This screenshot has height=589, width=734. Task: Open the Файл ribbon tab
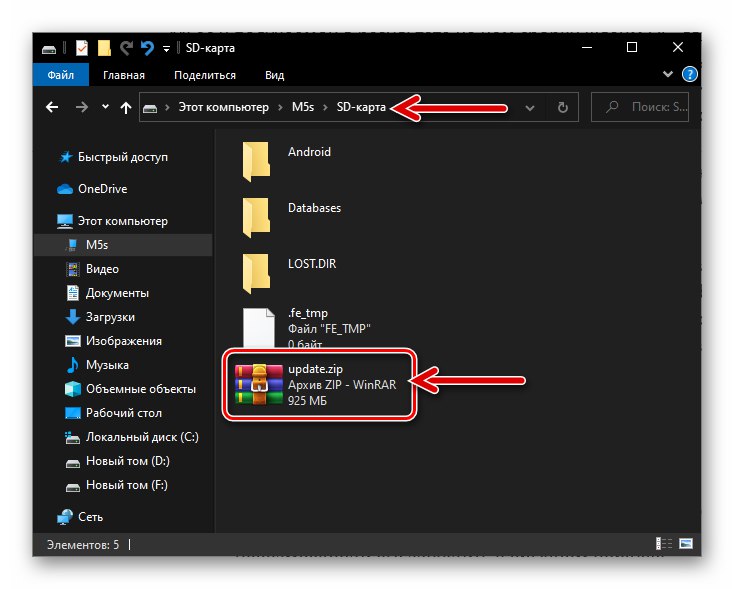tap(61, 75)
